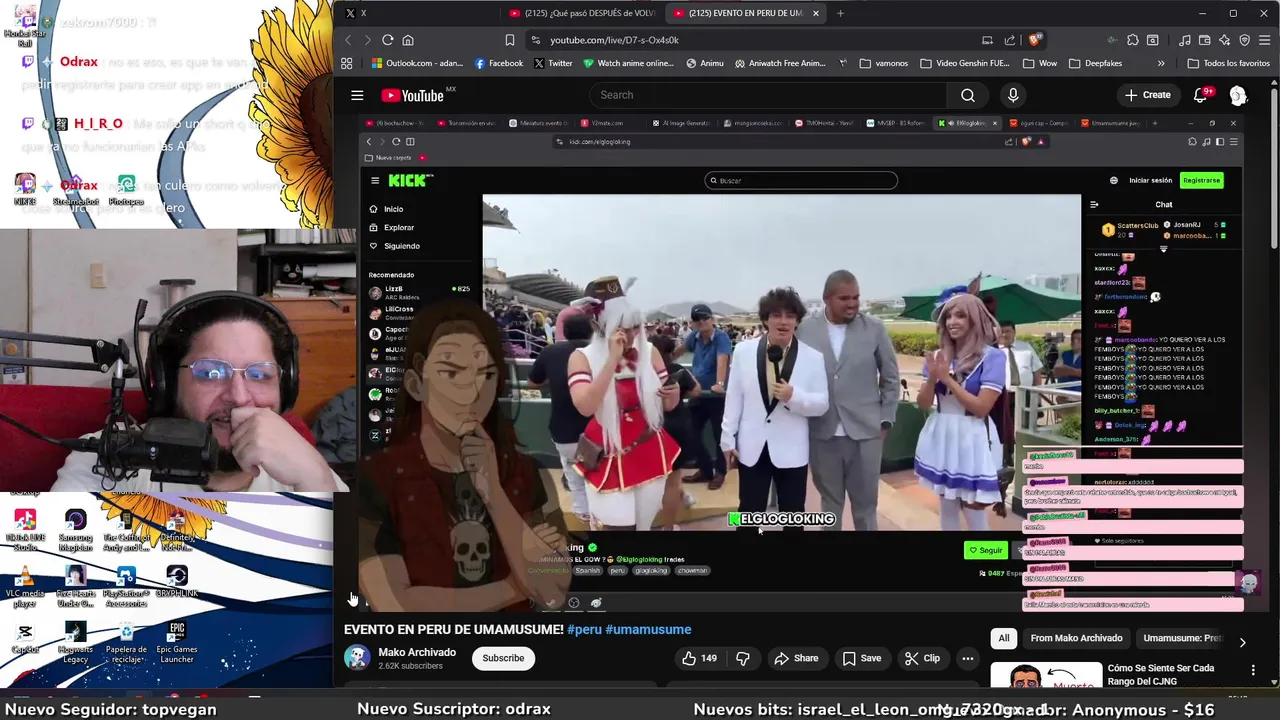
Task: Subscribe to Mako Archivado
Action: coord(503,658)
